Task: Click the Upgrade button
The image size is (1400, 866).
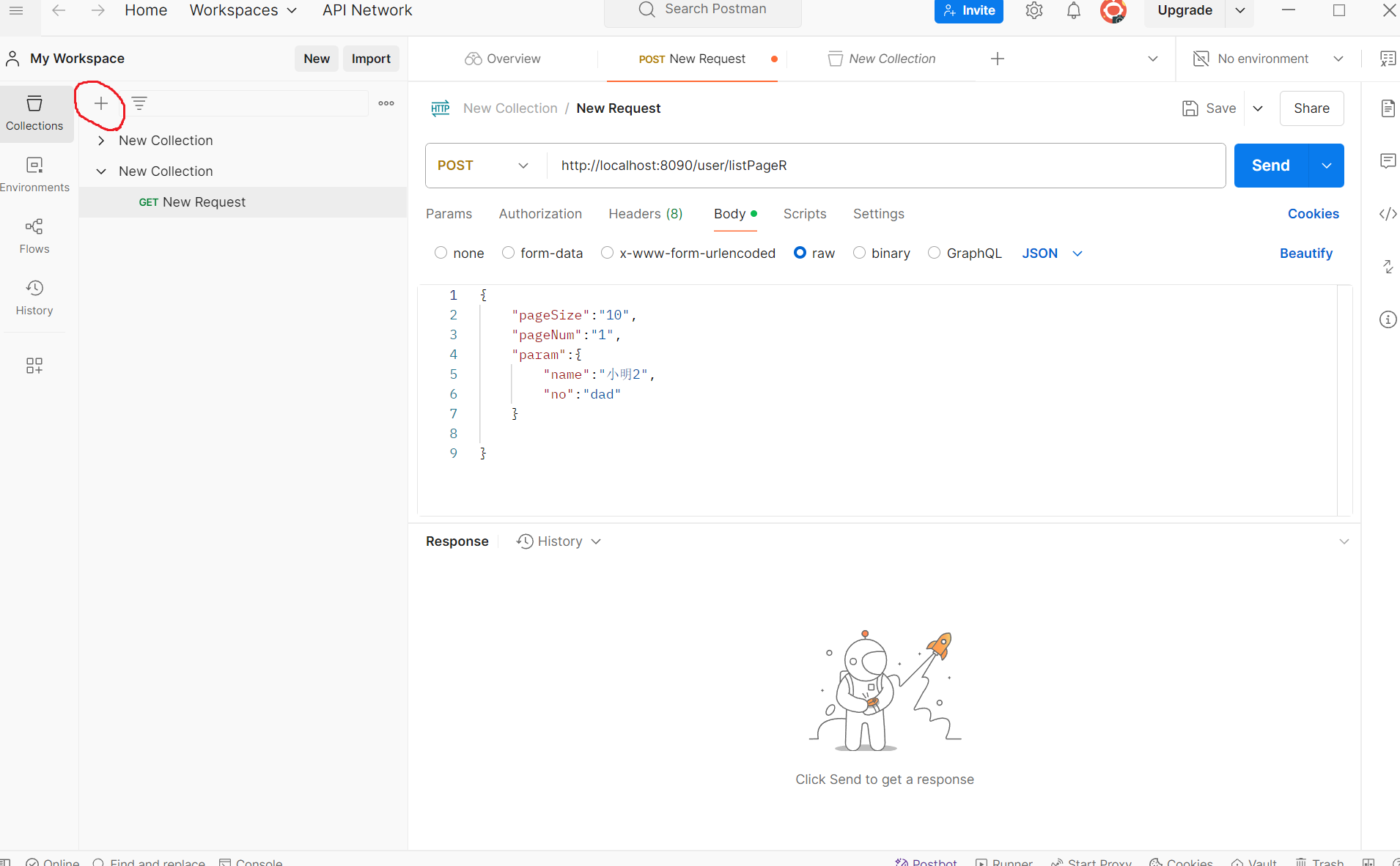Action: coord(1185,10)
